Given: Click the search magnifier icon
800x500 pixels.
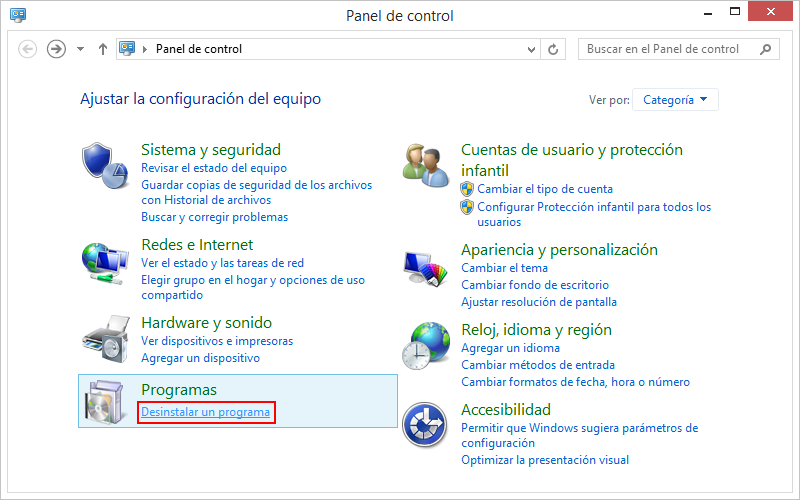Looking at the screenshot, I should point(765,49).
